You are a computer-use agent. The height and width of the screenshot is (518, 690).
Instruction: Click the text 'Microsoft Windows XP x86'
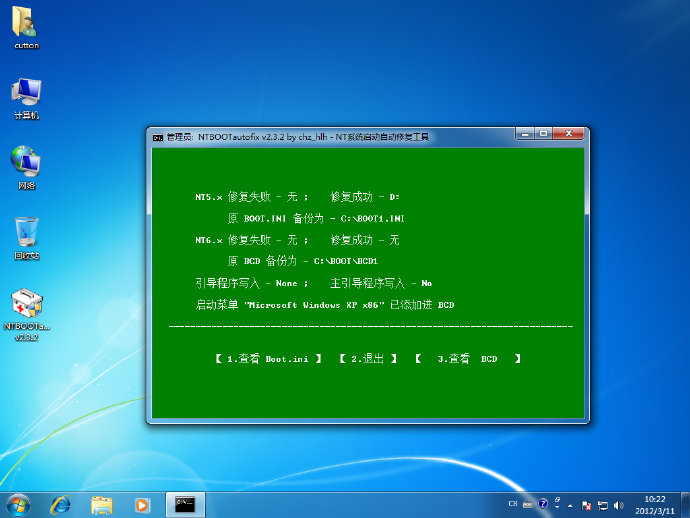314,305
